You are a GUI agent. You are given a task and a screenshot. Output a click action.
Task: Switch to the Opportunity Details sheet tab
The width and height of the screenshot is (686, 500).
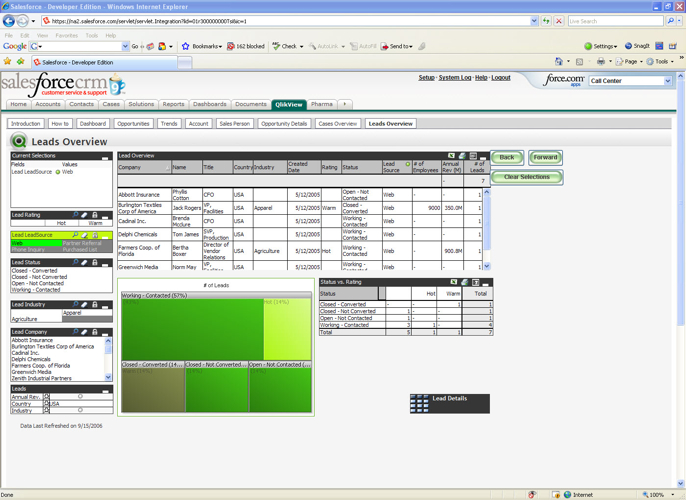click(284, 124)
